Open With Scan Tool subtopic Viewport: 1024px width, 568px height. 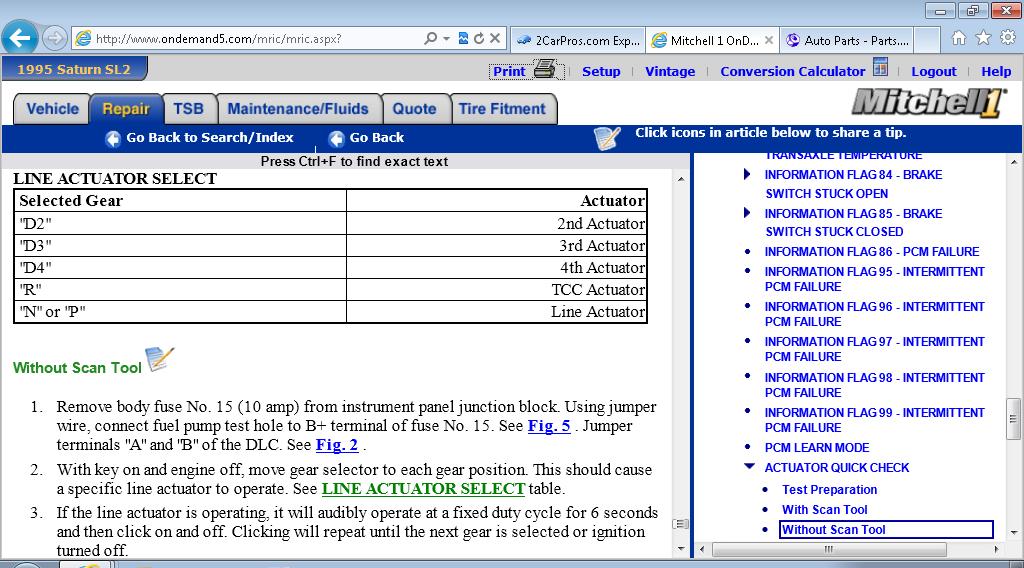point(825,510)
